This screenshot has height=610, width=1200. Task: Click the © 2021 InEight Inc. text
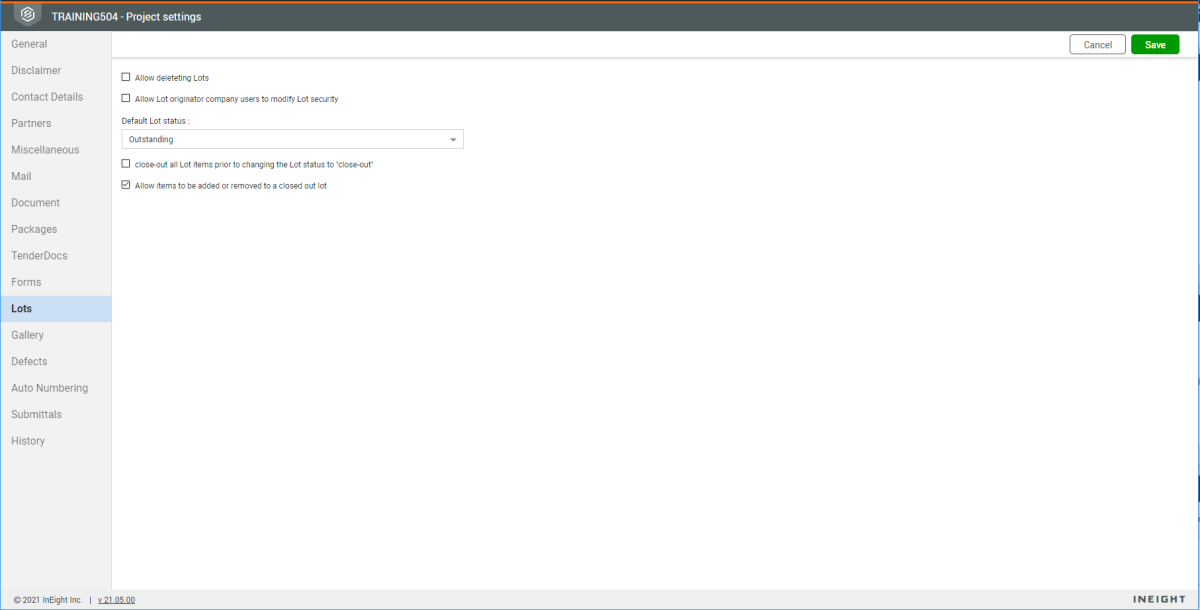47,600
